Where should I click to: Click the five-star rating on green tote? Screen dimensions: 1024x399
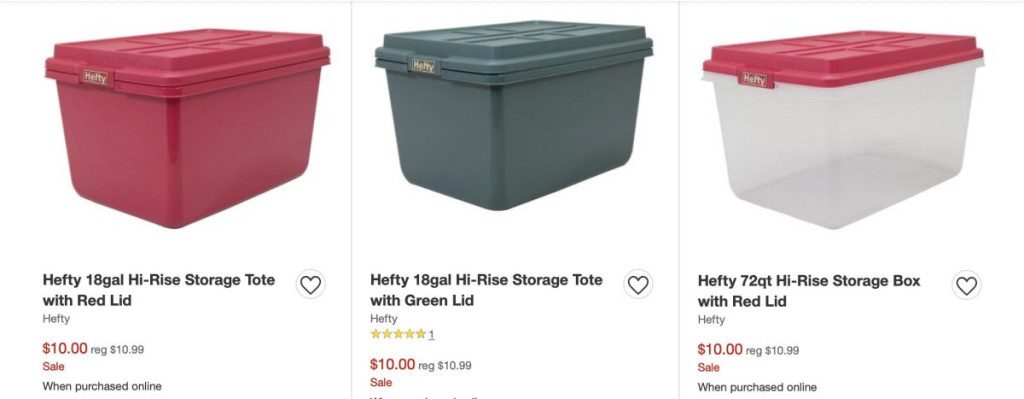398,334
